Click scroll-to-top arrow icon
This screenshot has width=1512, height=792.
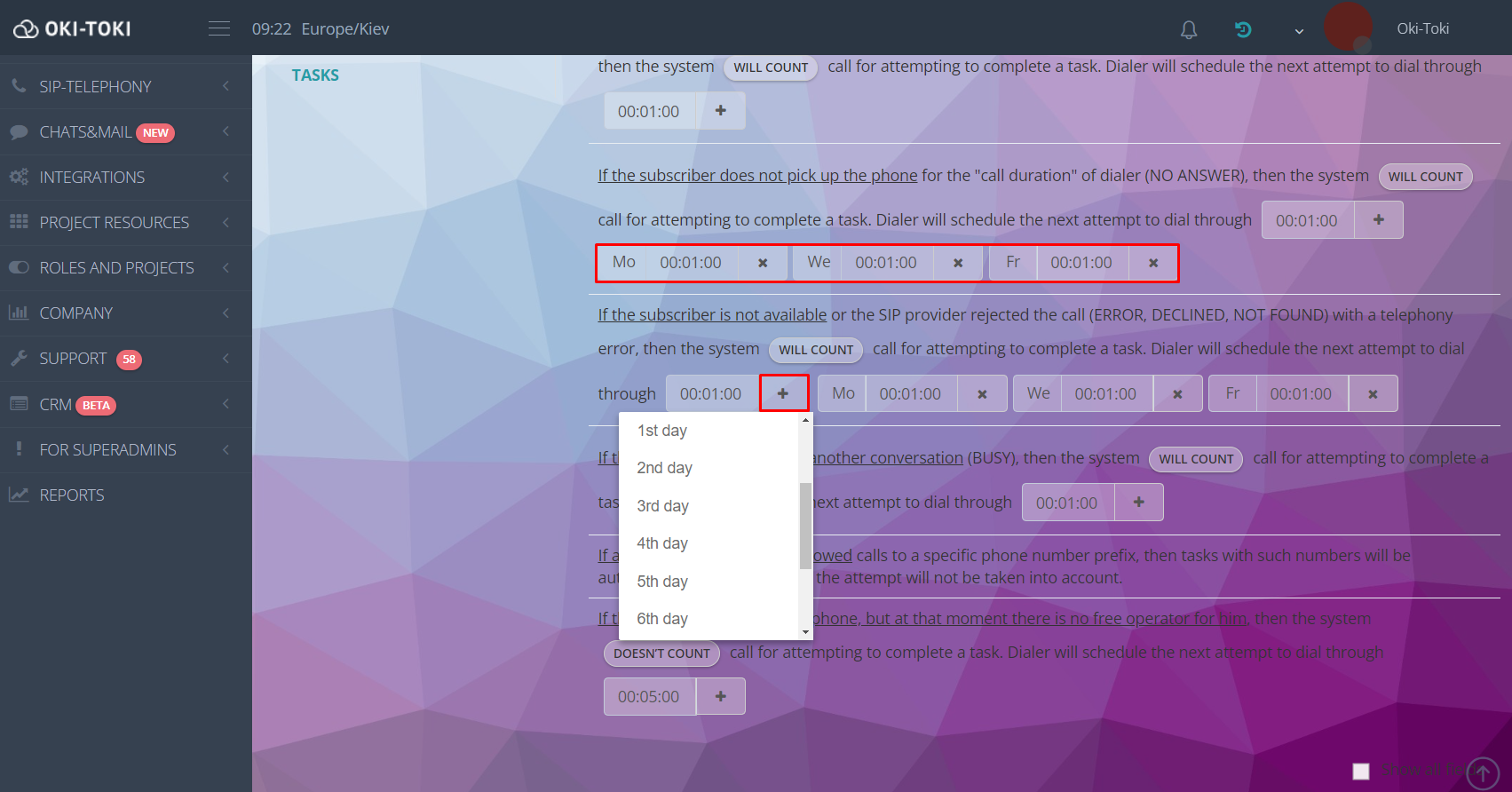[x=1482, y=772]
